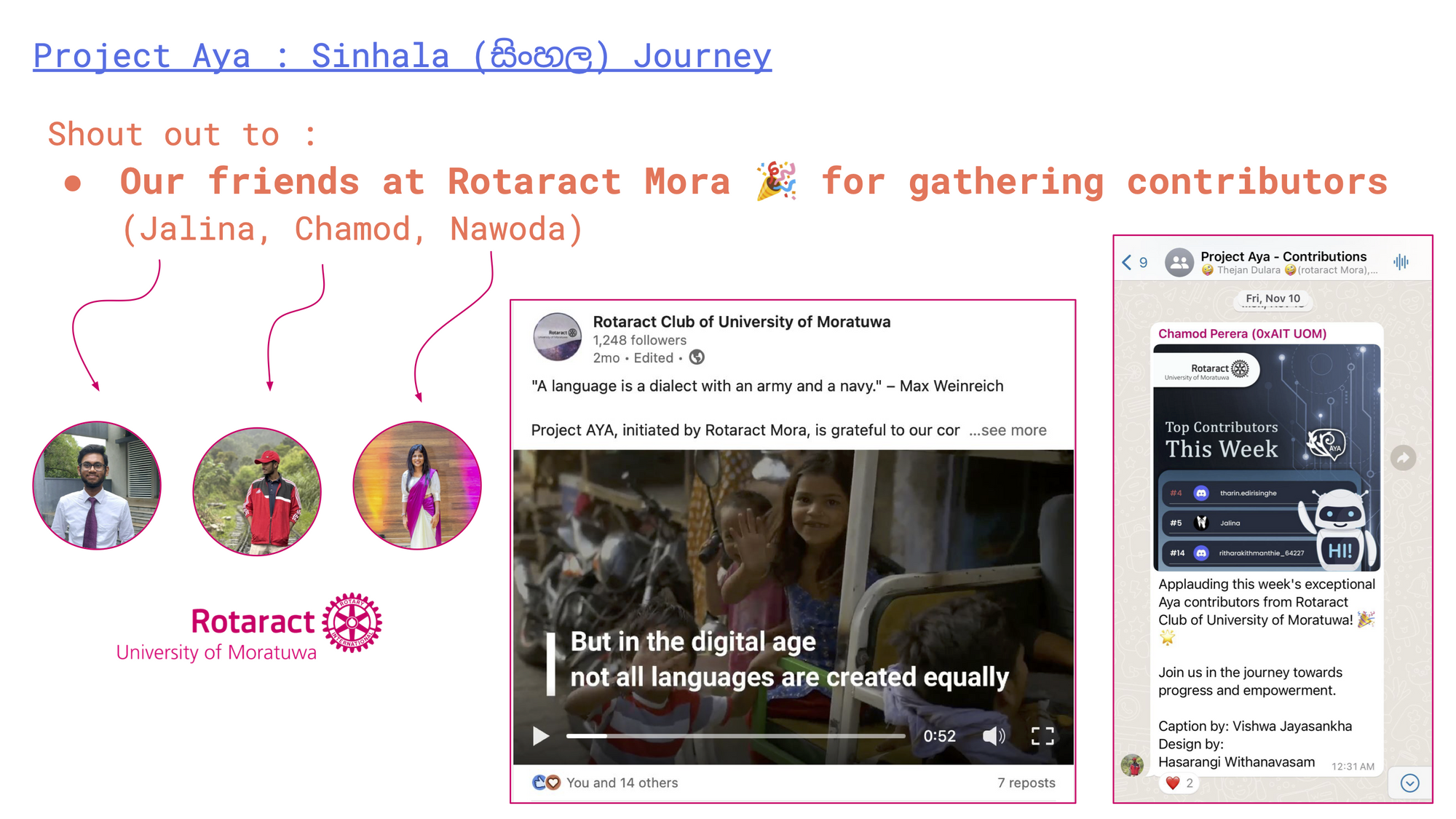The height and width of the screenshot is (819, 1456).
Task: Click the reaction emoji icons on the post
Action: [x=546, y=783]
